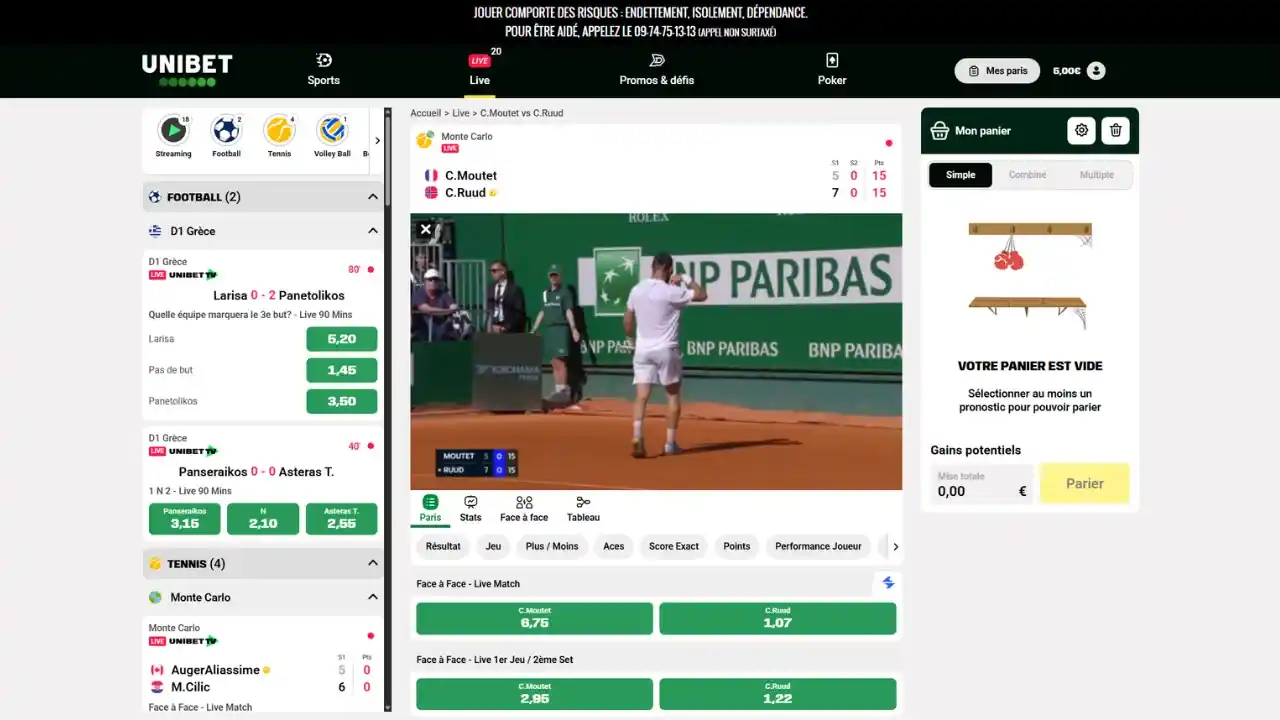Viewport: 1280px width, 720px height.
Task: Empty basket with trash icon
Action: coord(1116,130)
